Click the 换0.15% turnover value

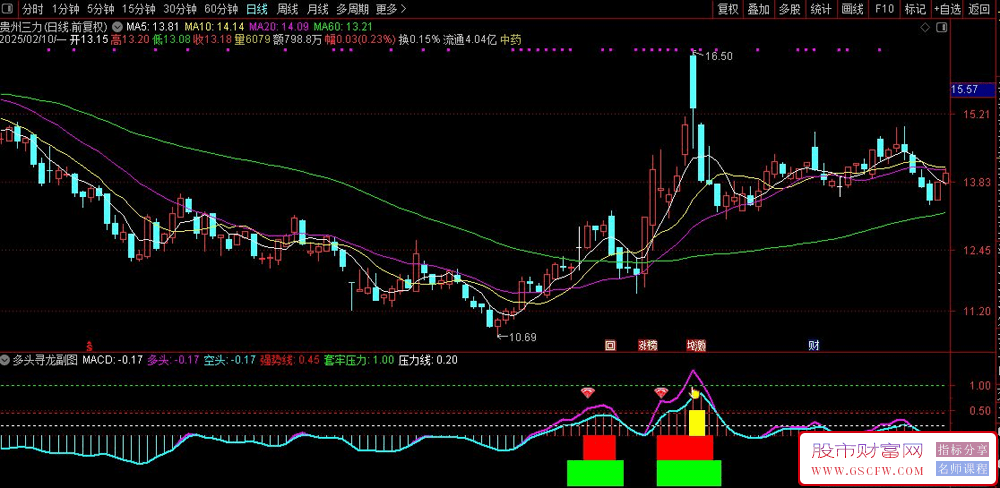(420, 40)
